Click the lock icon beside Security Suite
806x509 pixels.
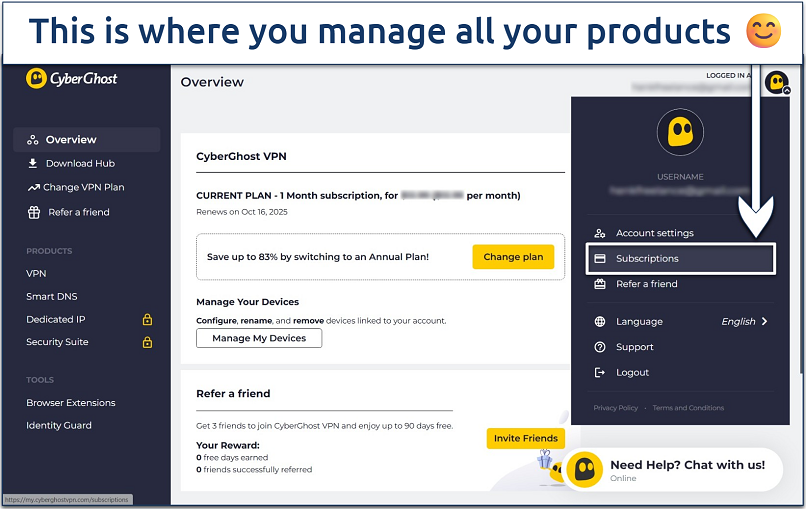[x=147, y=342]
